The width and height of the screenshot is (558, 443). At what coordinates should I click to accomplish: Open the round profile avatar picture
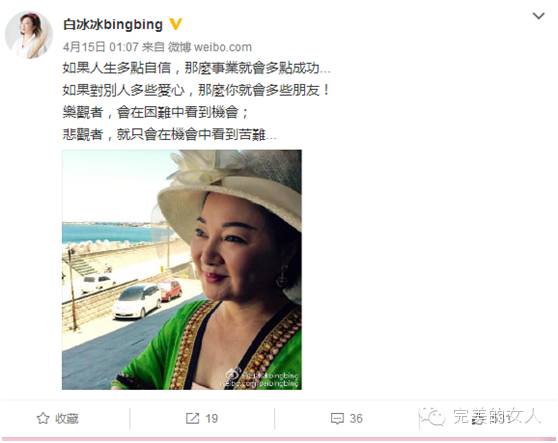coord(28,35)
